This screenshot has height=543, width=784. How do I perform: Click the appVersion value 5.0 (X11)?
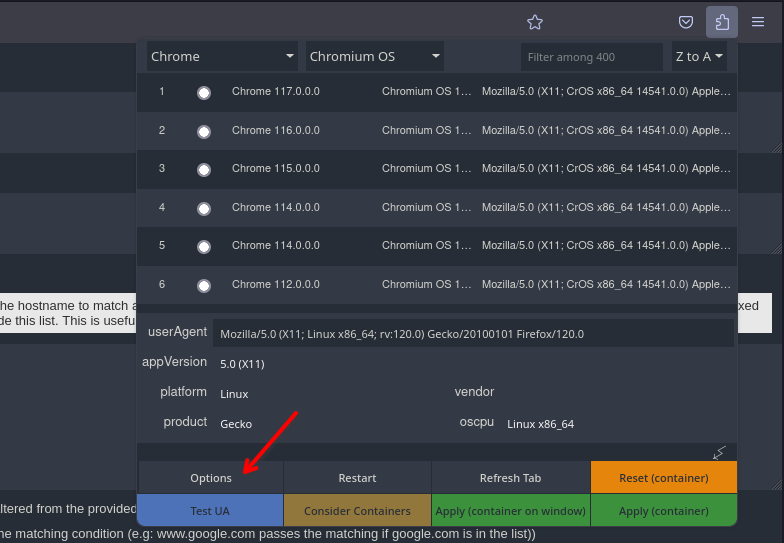[x=242, y=364]
